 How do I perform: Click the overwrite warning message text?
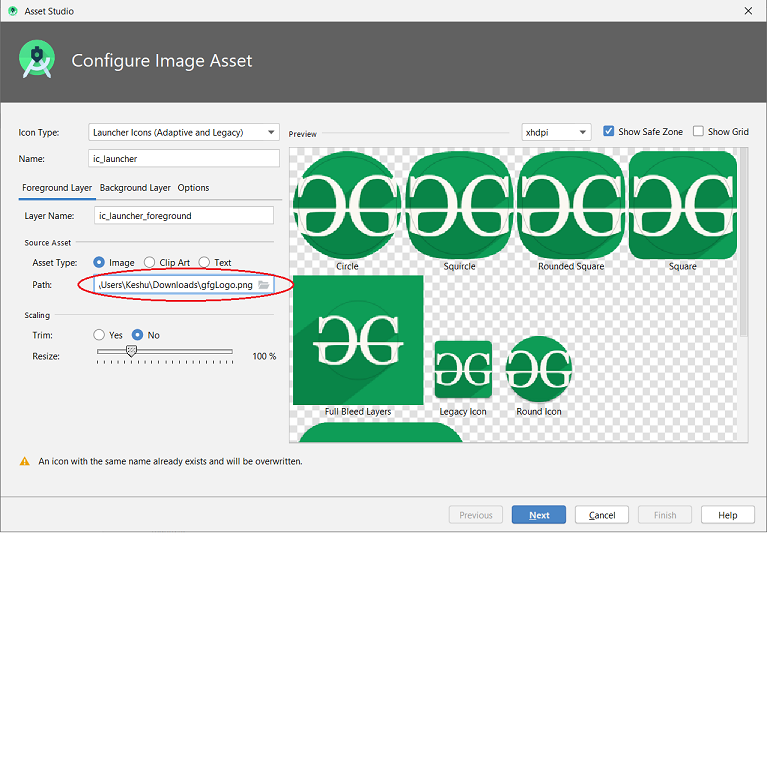click(x=170, y=461)
